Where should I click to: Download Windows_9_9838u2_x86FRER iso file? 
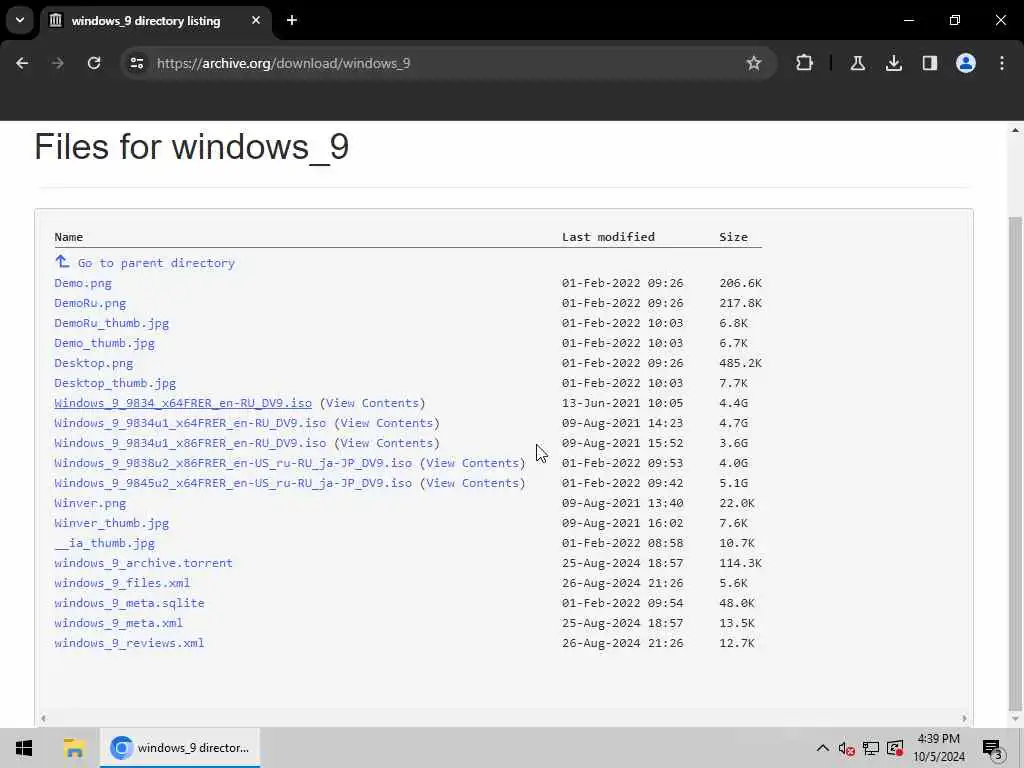point(233,463)
